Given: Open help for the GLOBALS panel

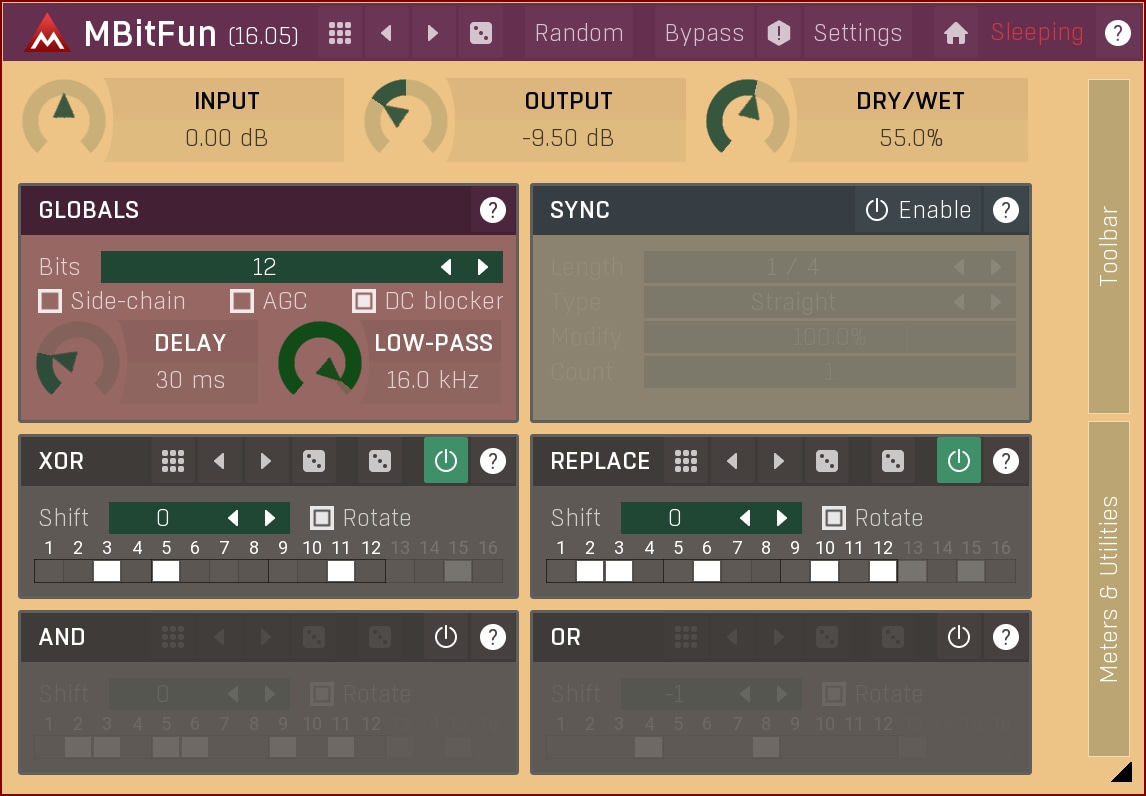Looking at the screenshot, I should click(493, 210).
